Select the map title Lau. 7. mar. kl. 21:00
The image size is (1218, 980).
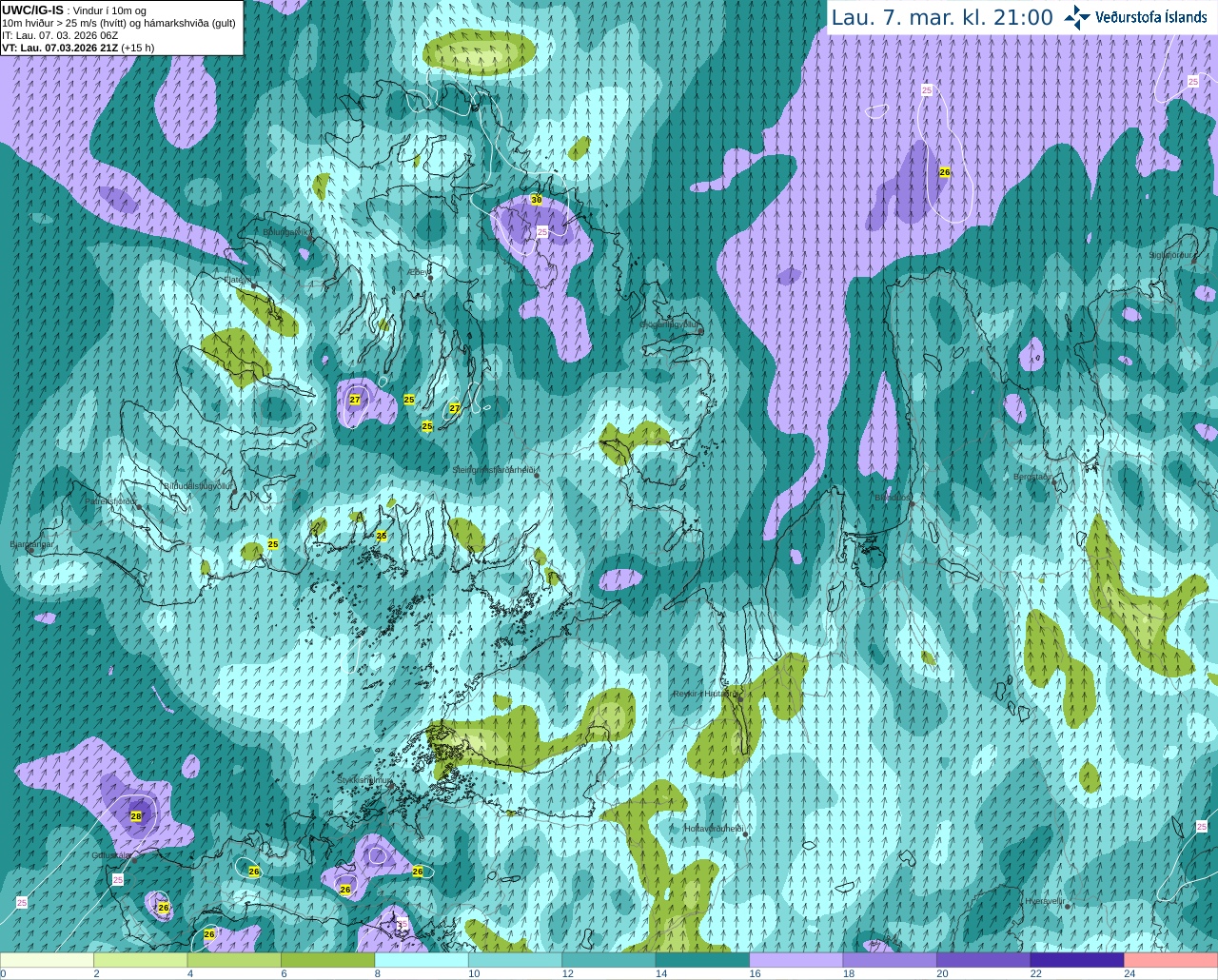942,17
